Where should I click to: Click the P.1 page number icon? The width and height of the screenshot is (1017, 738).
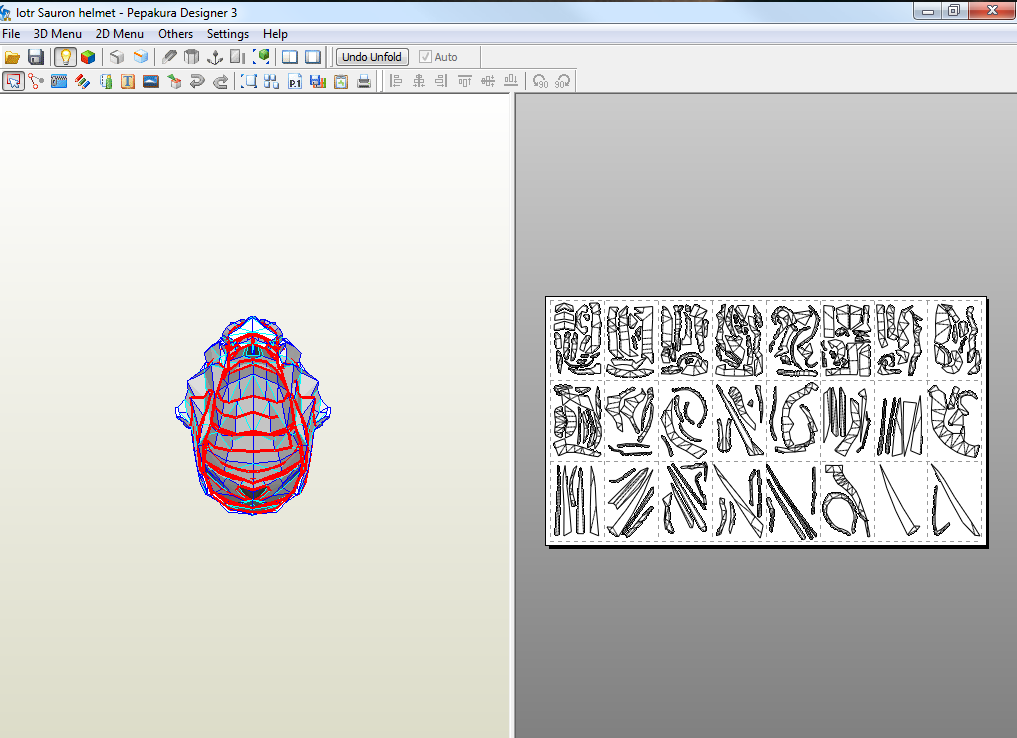(x=295, y=81)
